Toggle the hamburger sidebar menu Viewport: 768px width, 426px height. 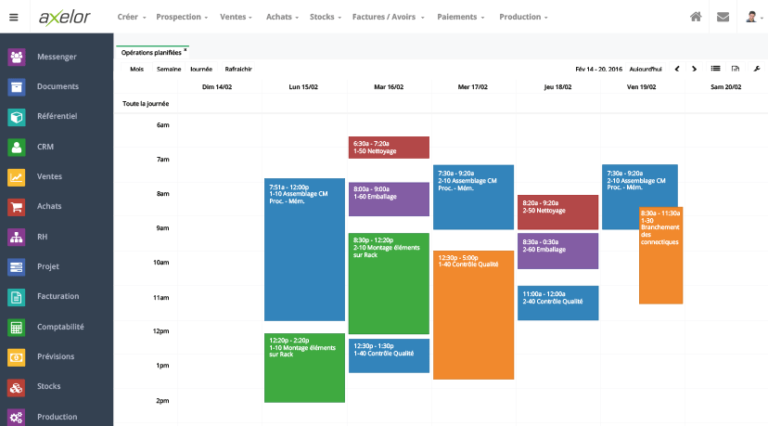[14, 17]
